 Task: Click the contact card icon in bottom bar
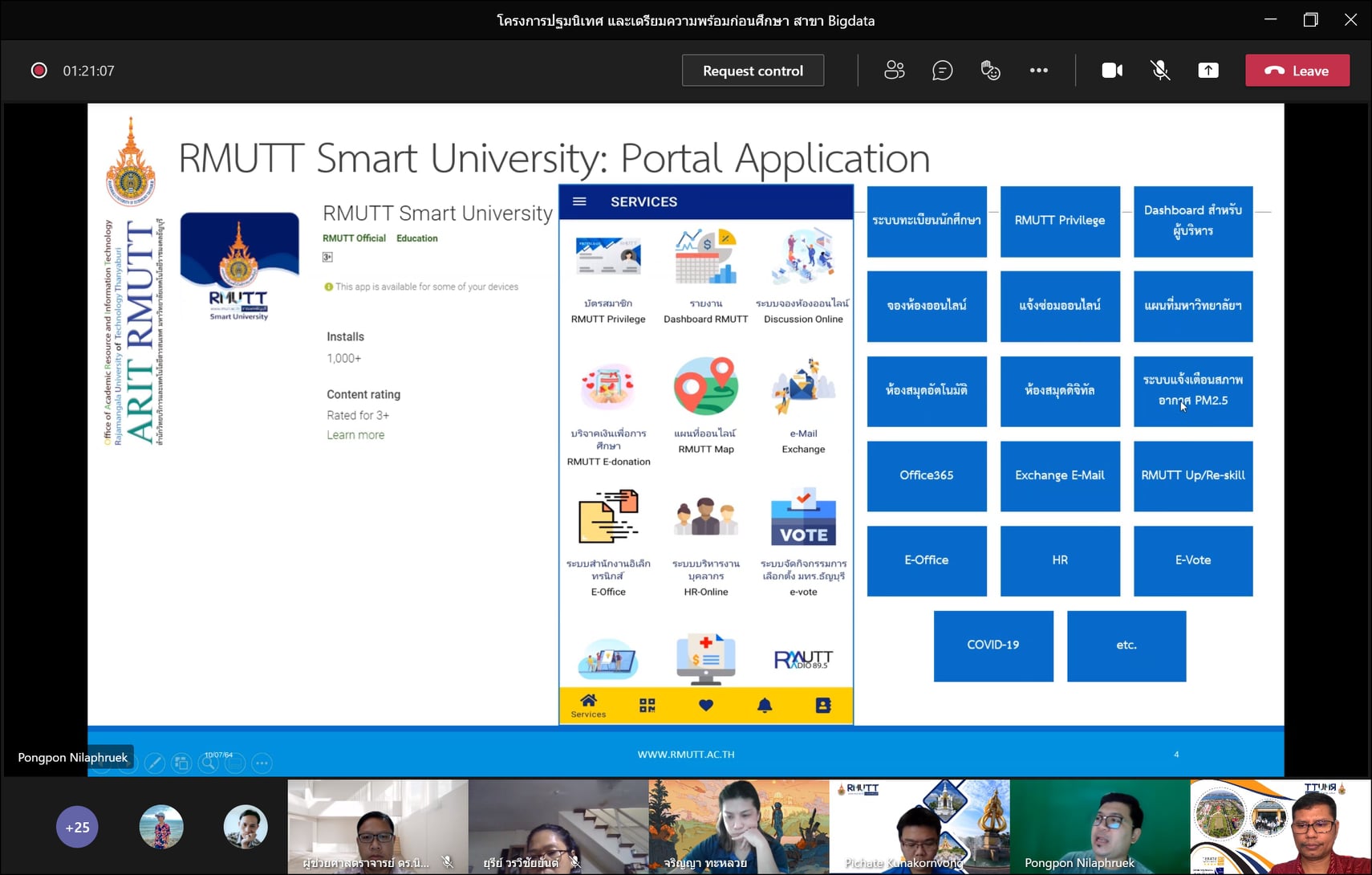[823, 706]
